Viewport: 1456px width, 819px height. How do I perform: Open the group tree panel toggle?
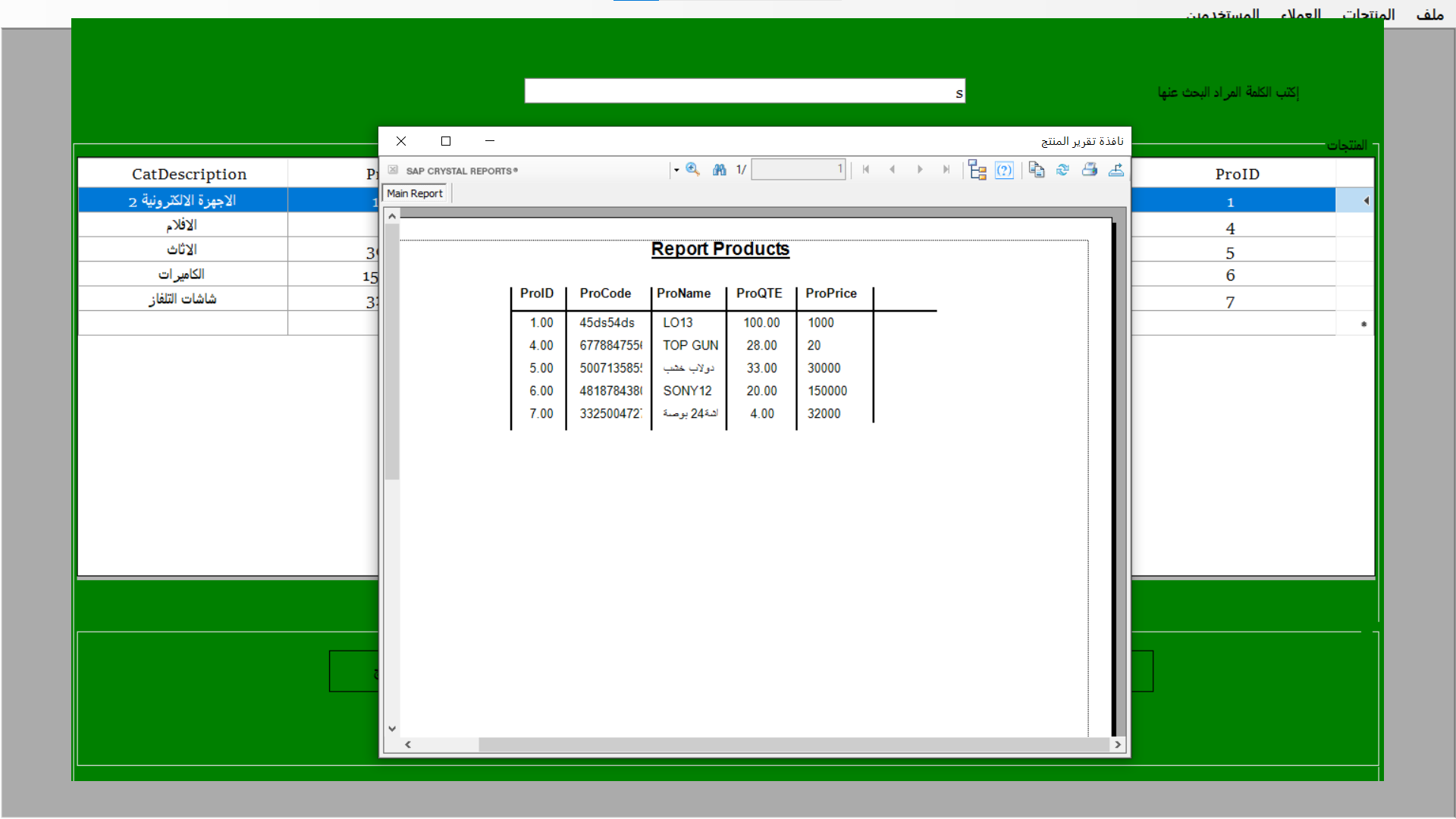[x=977, y=169]
